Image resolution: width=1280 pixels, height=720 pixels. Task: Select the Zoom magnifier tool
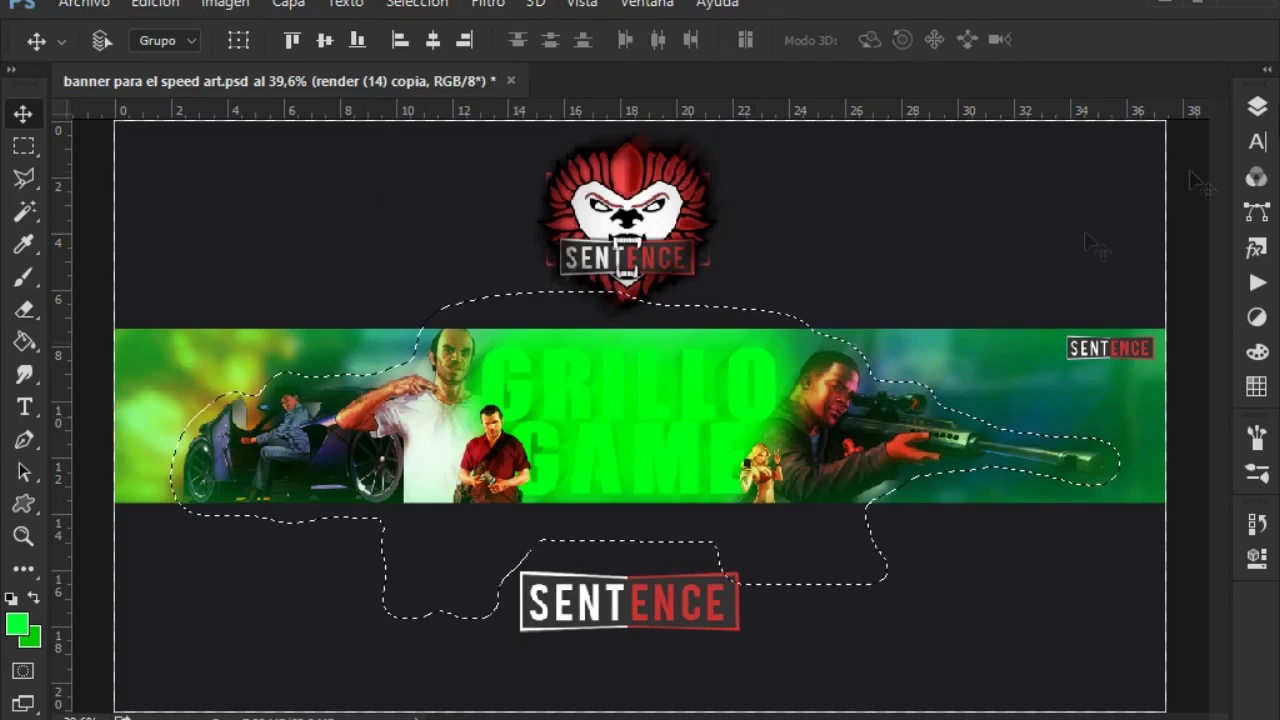click(23, 537)
